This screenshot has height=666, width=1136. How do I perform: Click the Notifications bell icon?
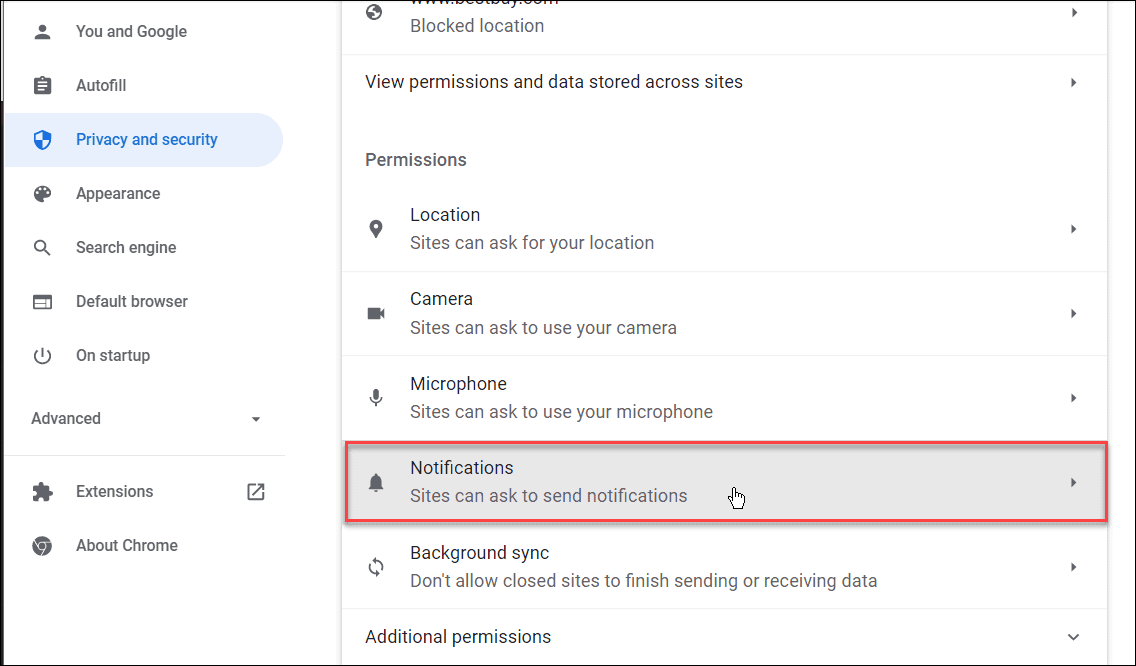[x=376, y=483]
